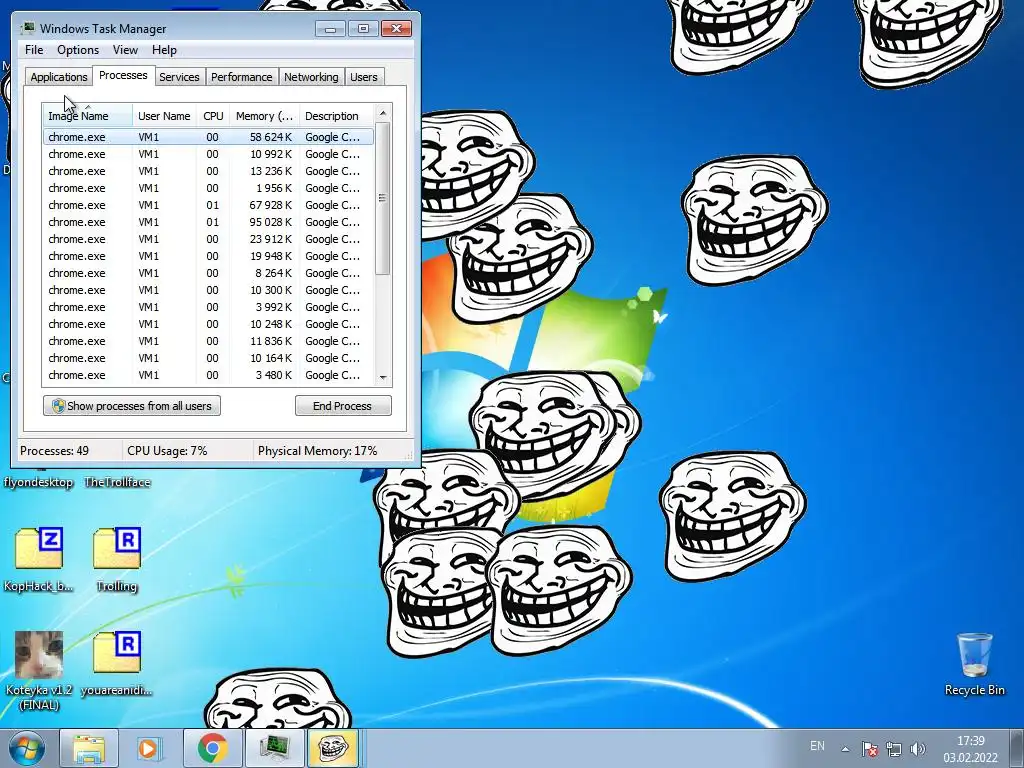Select chrome.exe row using 58 624 K
Viewport: 1024px width, 768px height.
point(208,137)
